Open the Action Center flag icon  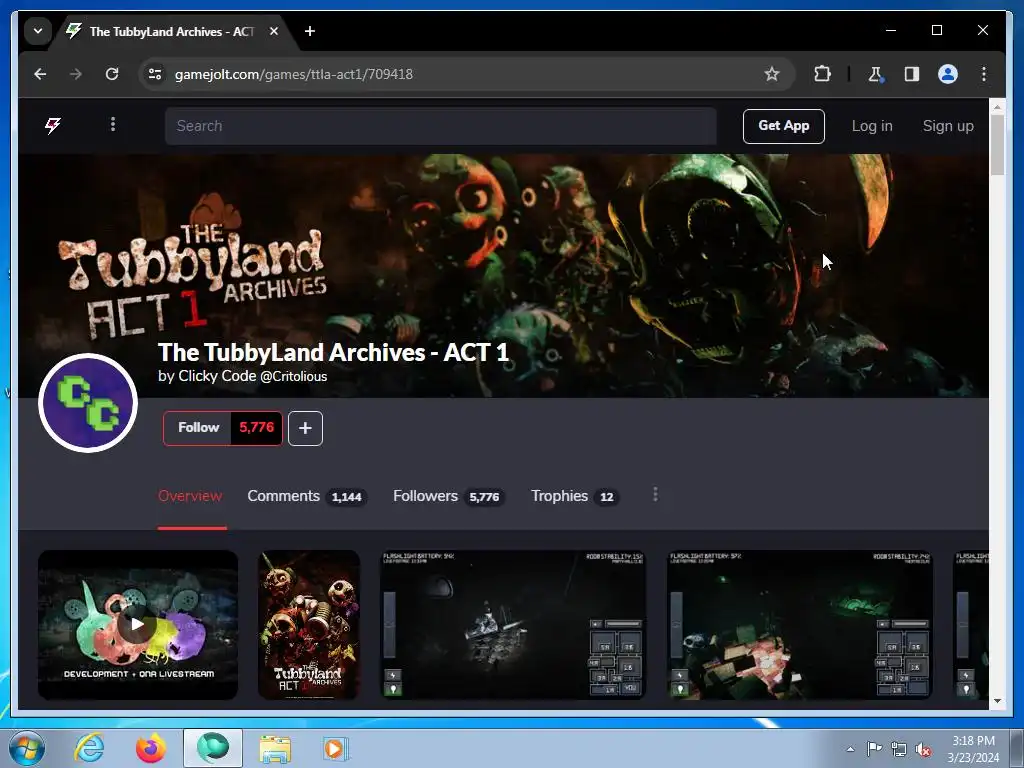click(x=874, y=748)
